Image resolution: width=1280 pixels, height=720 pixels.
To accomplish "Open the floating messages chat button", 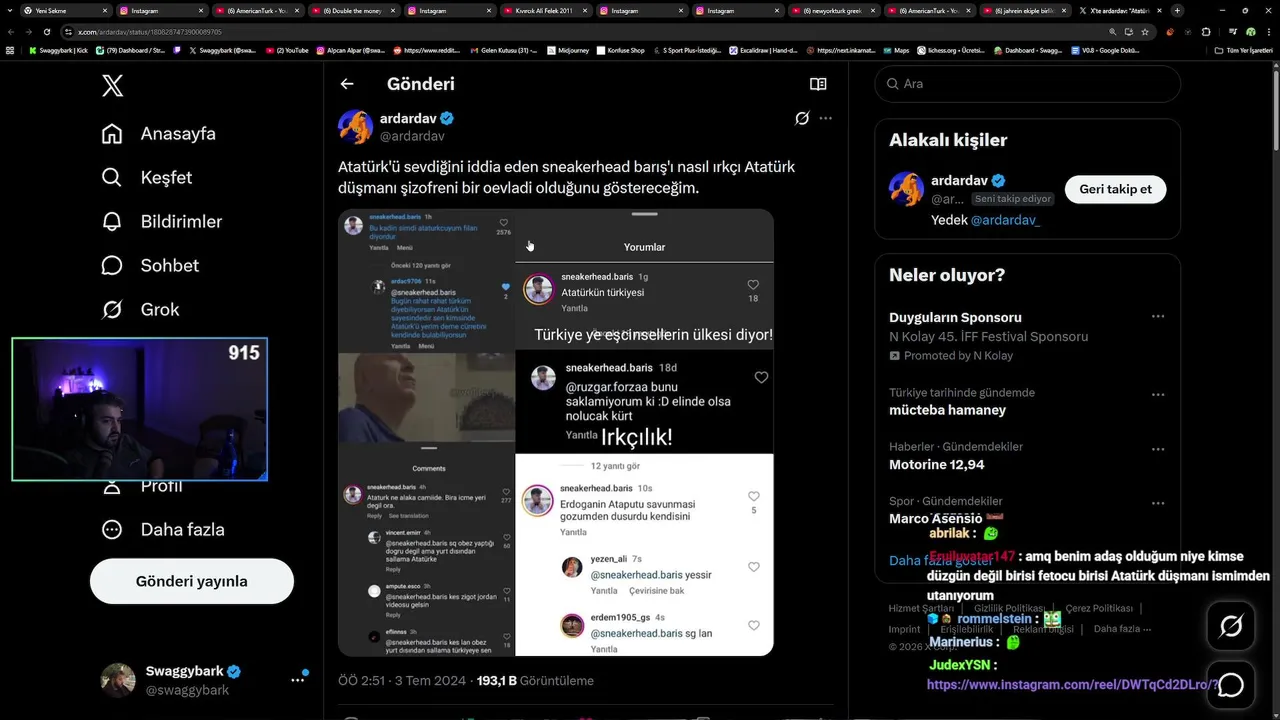I will tap(1231, 685).
